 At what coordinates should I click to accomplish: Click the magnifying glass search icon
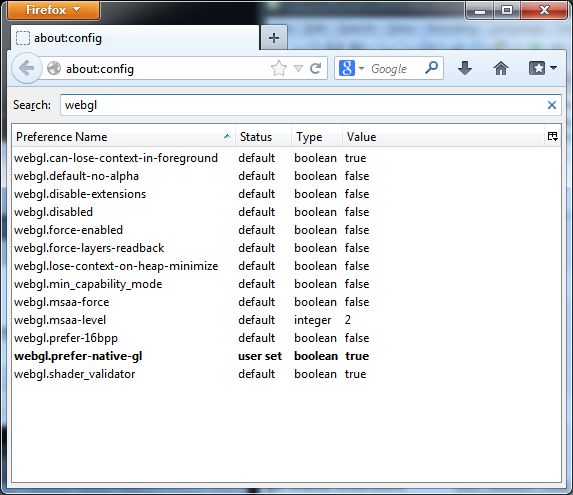click(432, 68)
